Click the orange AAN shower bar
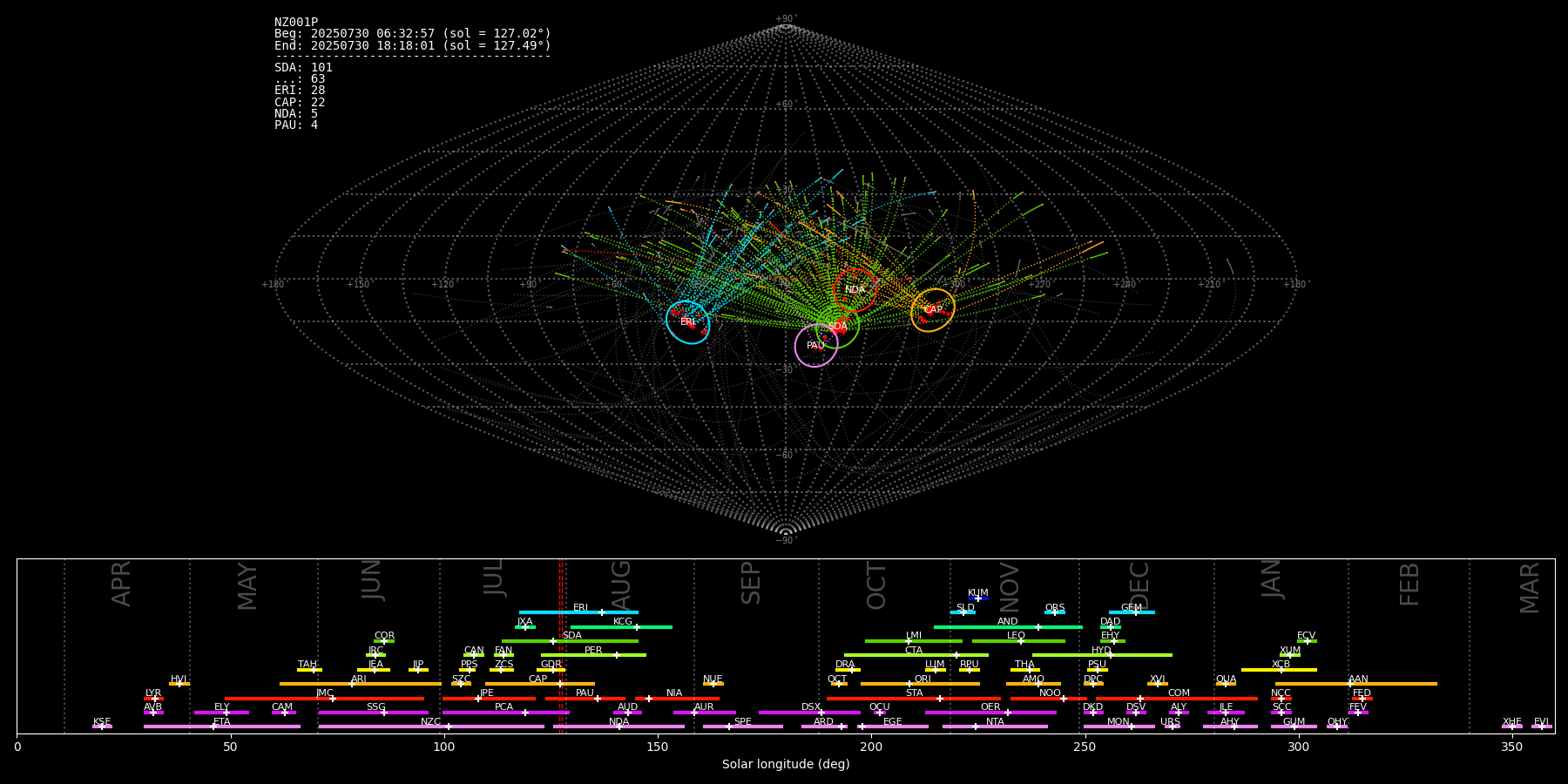 tap(1355, 684)
